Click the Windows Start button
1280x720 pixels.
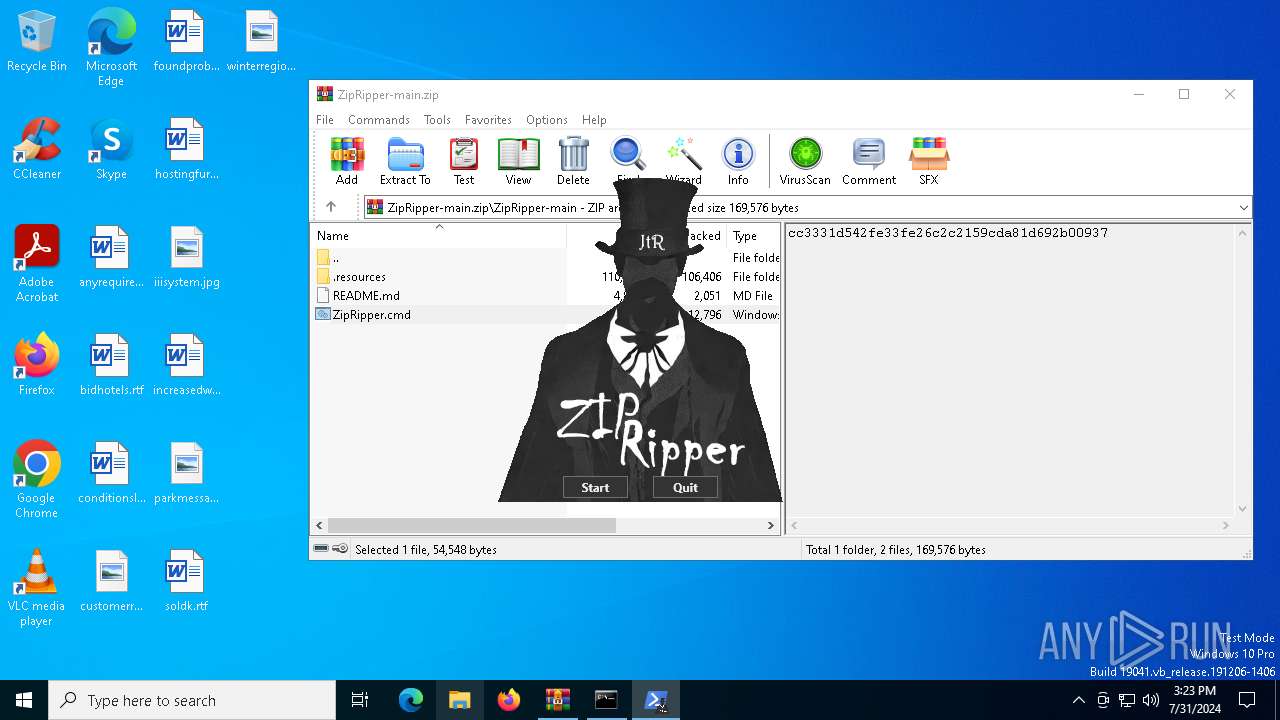pos(24,700)
